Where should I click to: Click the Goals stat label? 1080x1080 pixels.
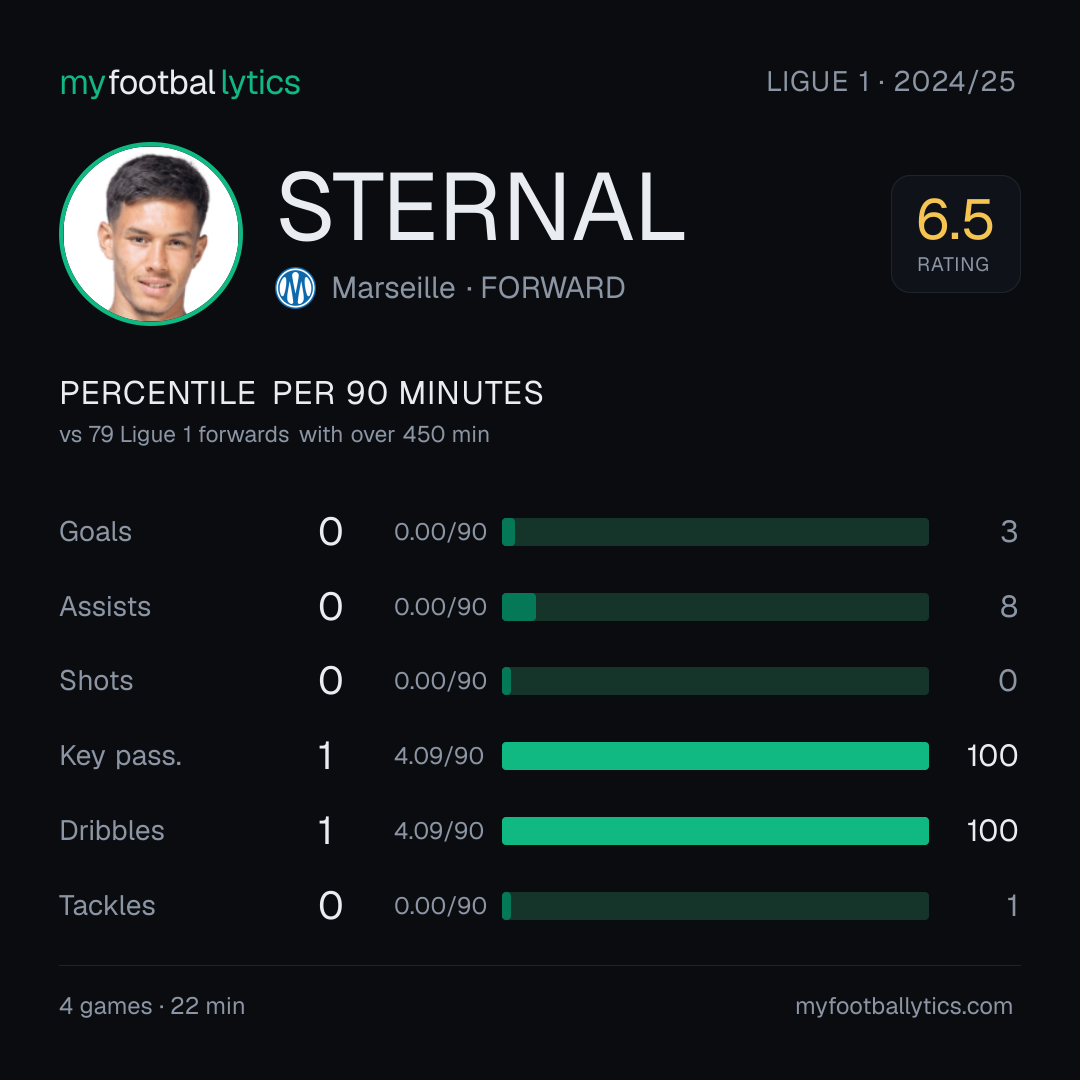point(96,532)
